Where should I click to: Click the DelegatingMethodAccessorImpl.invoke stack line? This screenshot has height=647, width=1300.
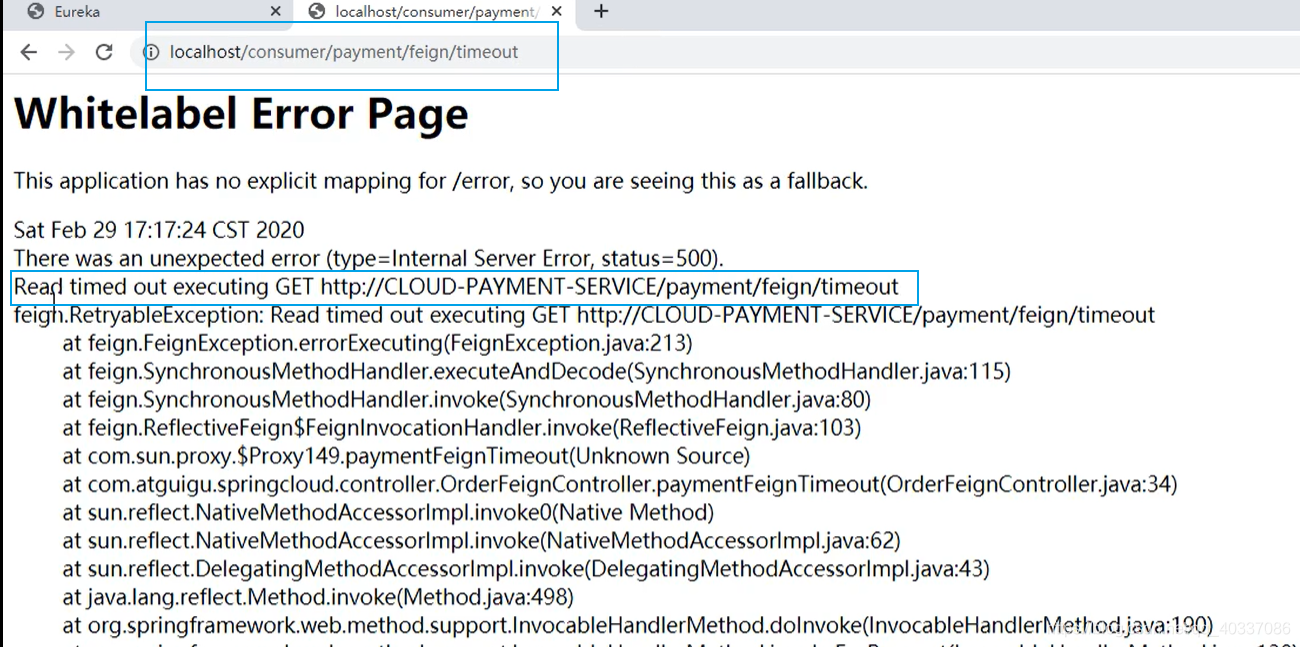coord(526,569)
